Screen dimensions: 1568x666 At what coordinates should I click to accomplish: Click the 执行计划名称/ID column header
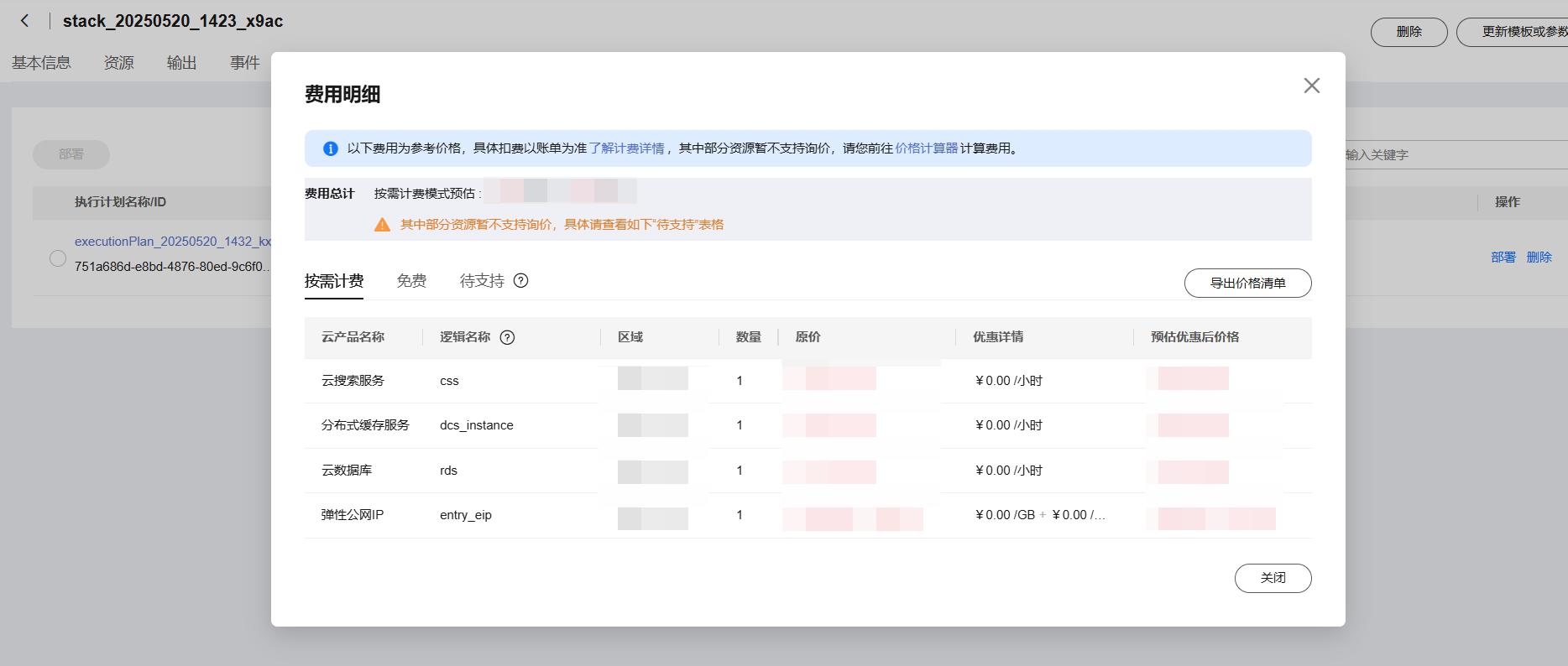tap(120, 202)
